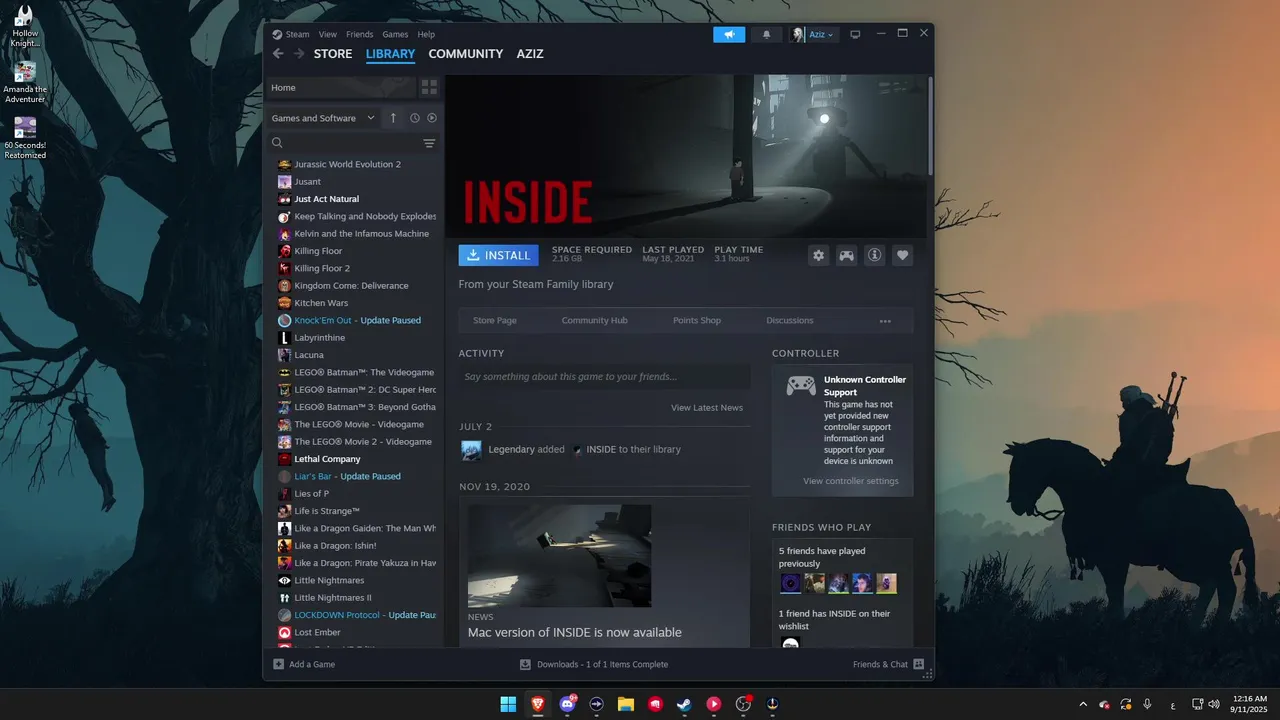Go forward with the right arrow
Screen dimensions: 1280x720
click(298, 54)
